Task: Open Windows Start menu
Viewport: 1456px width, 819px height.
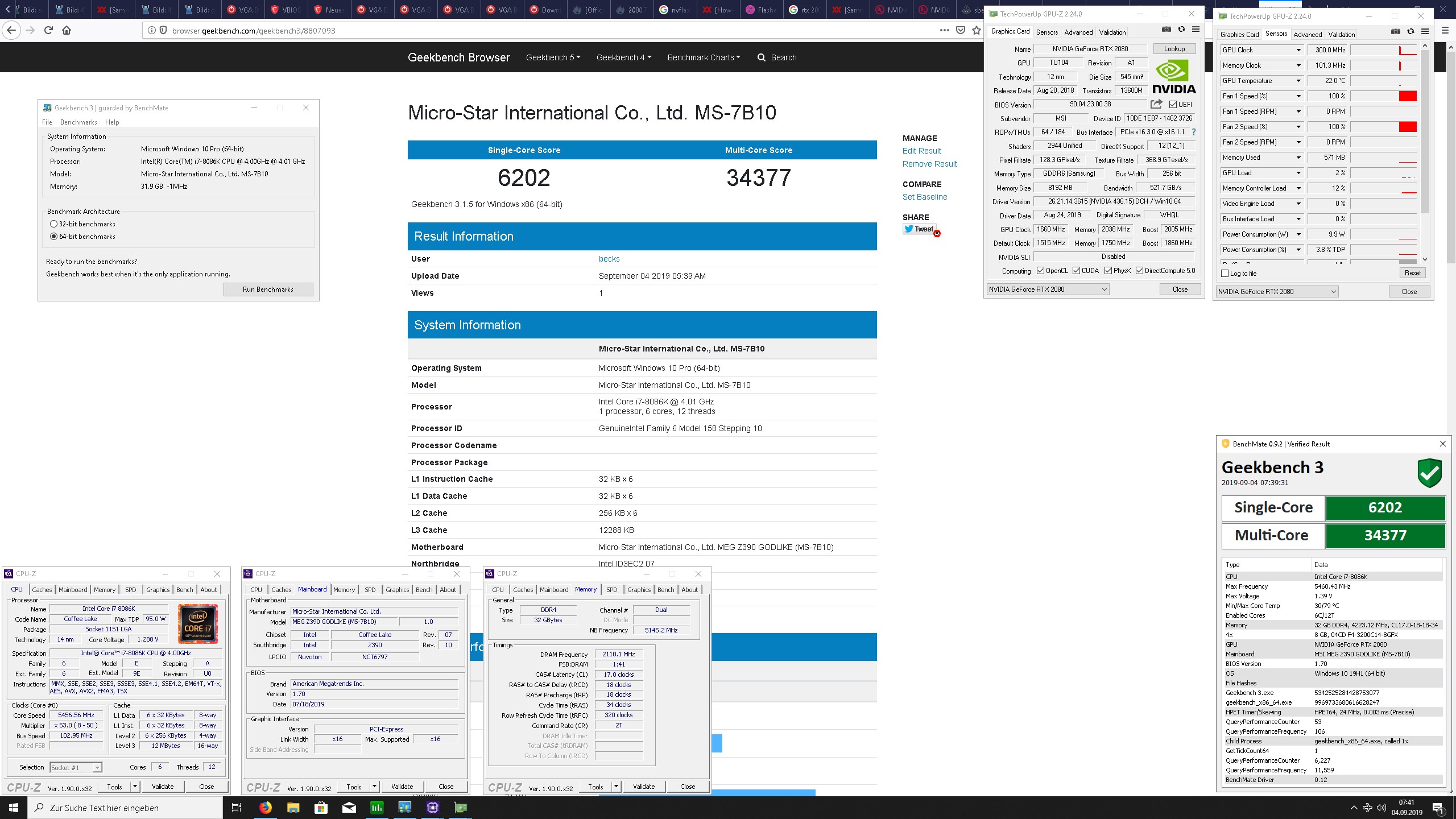Action: tap(14, 808)
